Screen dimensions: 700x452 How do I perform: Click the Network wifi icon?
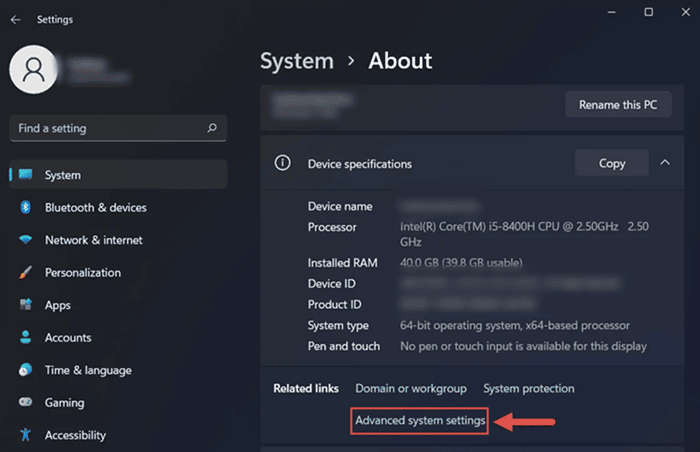(25, 240)
